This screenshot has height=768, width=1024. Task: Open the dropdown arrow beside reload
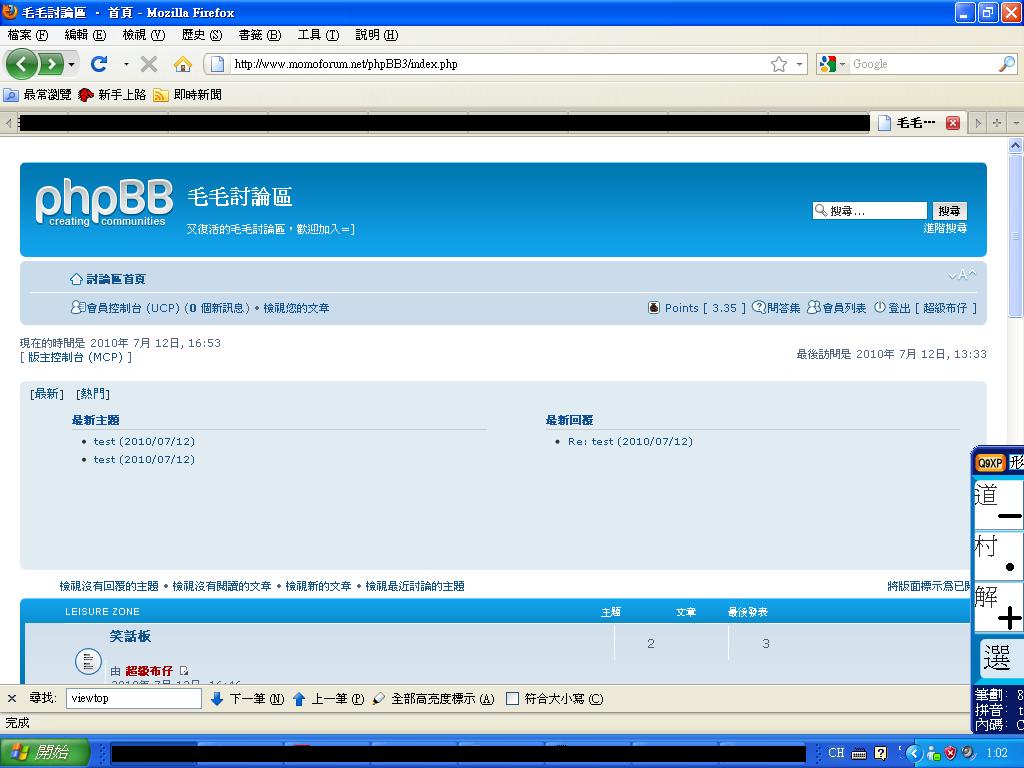[x=125, y=64]
